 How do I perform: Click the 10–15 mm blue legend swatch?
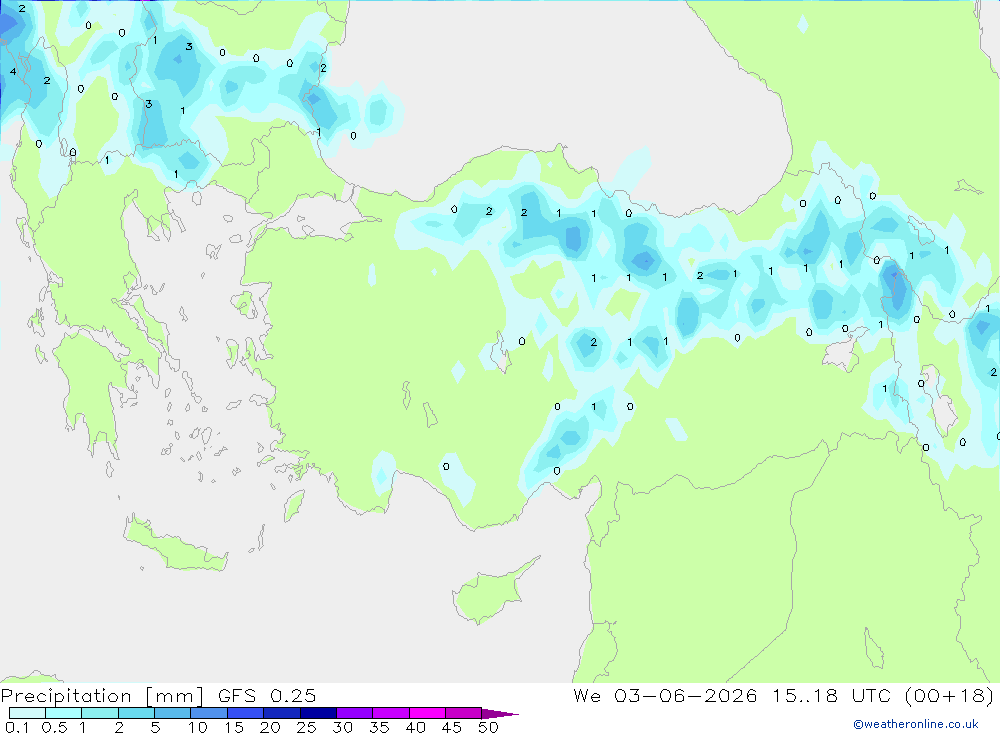click(x=209, y=713)
